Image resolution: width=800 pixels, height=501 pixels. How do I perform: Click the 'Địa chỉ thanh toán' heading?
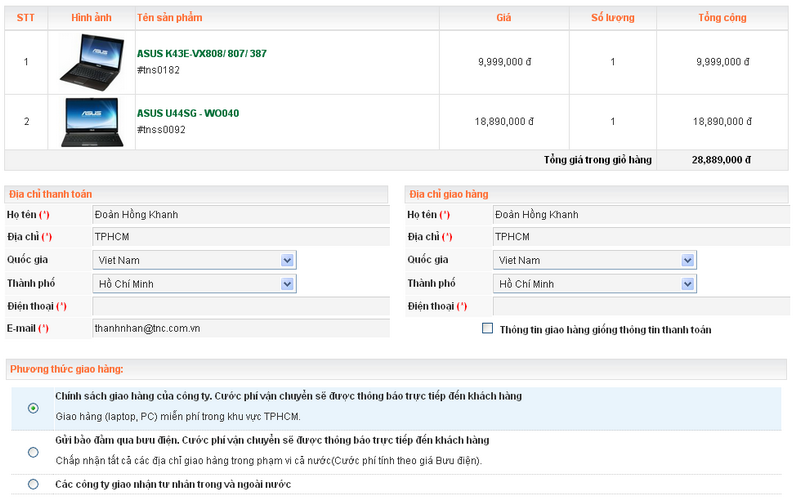pyautogui.click(x=51, y=194)
